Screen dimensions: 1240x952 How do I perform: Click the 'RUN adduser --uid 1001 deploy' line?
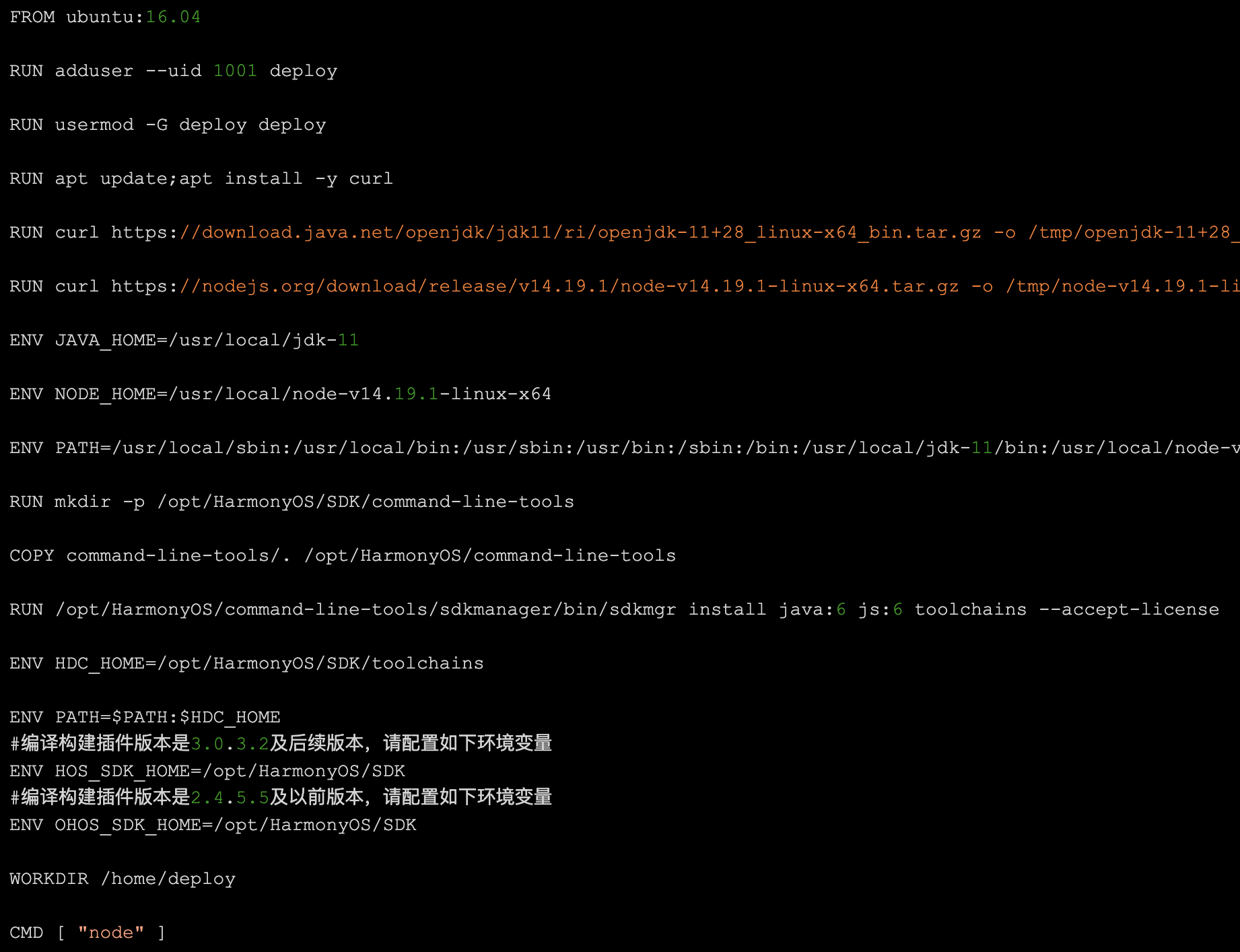coord(174,71)
